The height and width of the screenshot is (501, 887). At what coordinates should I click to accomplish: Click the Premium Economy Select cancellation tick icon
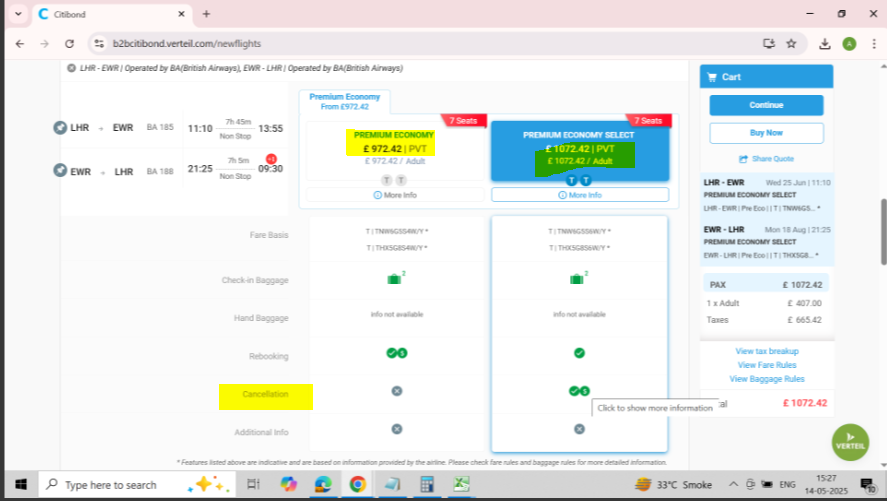(578, 391)
